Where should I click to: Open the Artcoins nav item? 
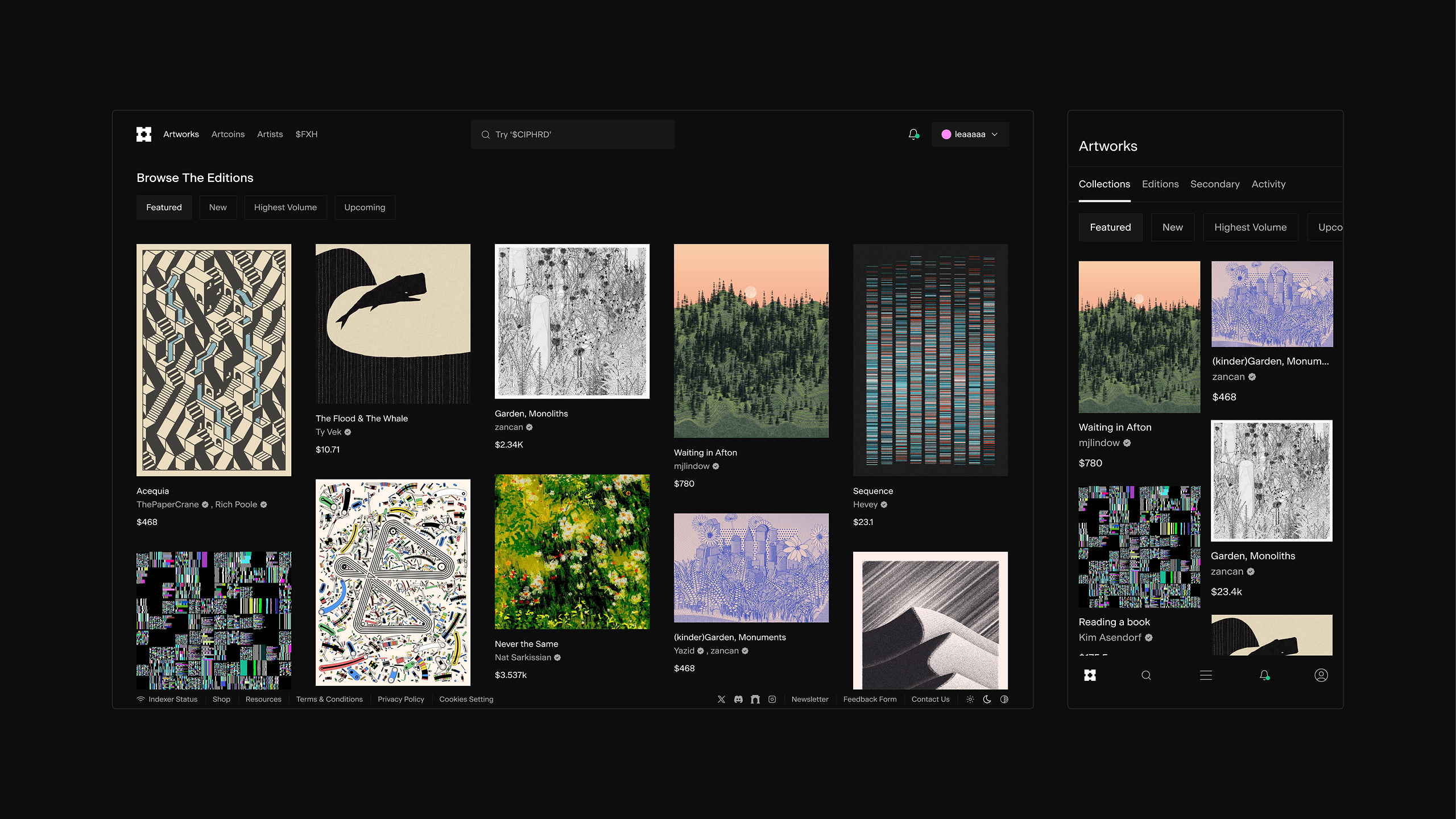227,134
